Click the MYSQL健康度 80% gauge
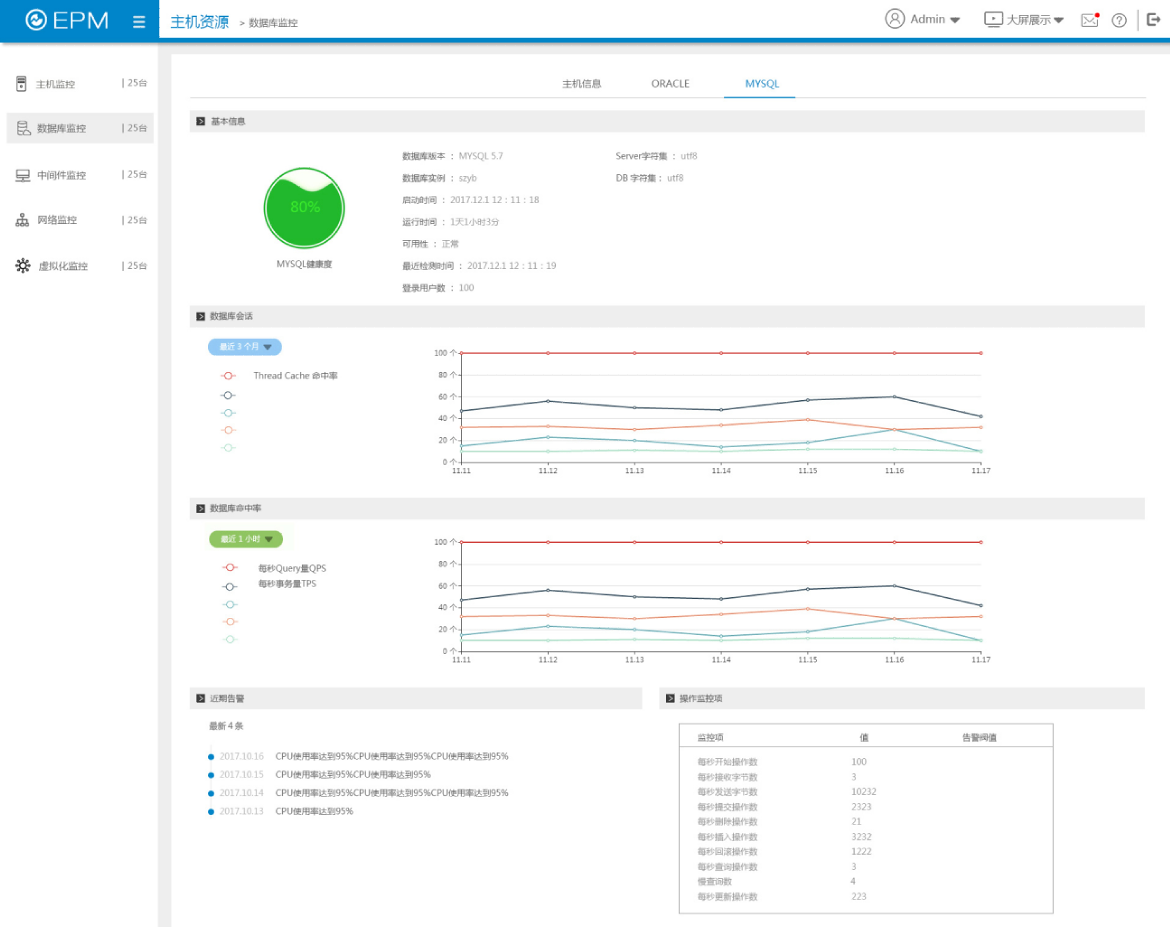This screenshot has width=1170, height=927. 304,207
